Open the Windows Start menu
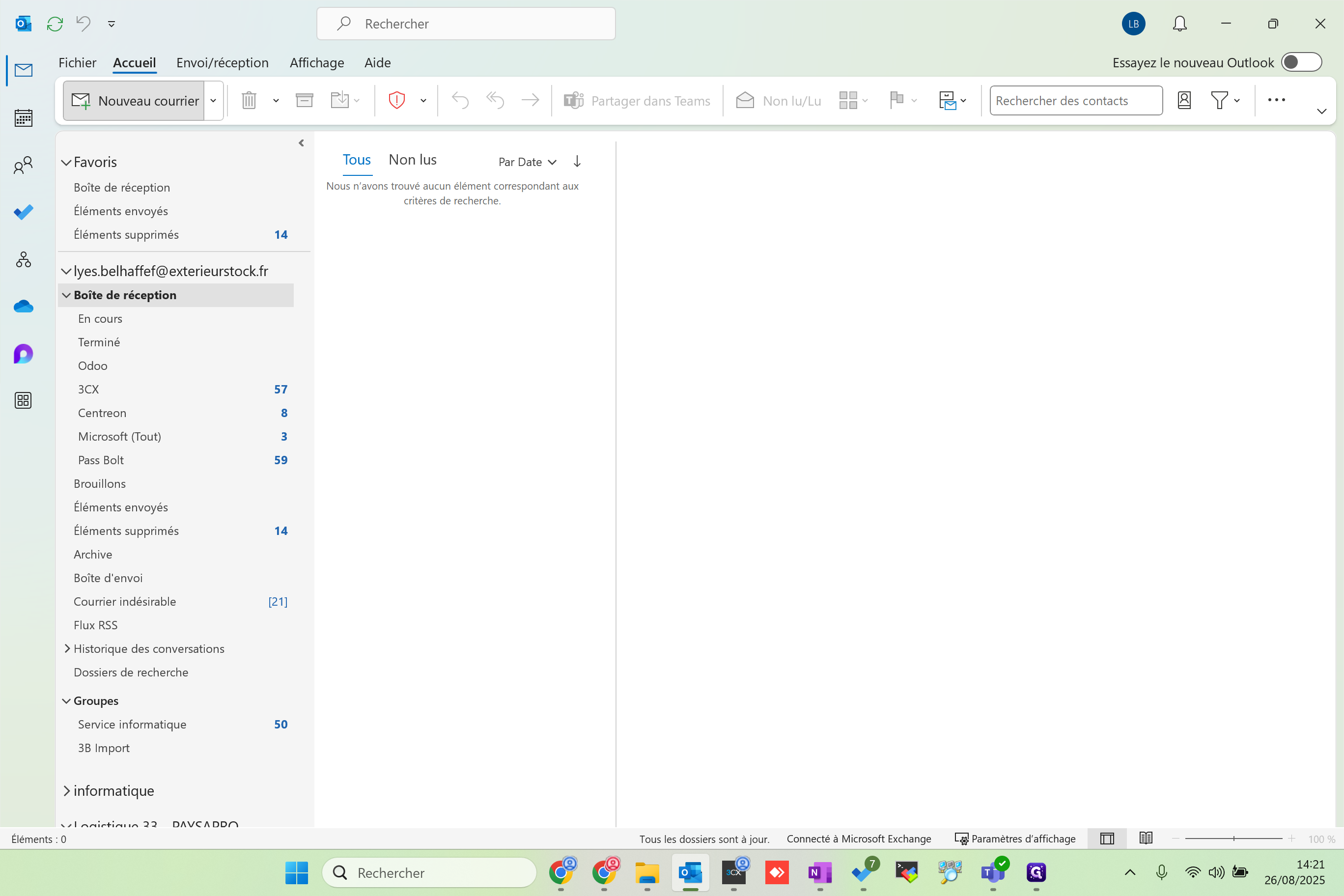This screenshot has width=1344, height=896. [297, 872]
